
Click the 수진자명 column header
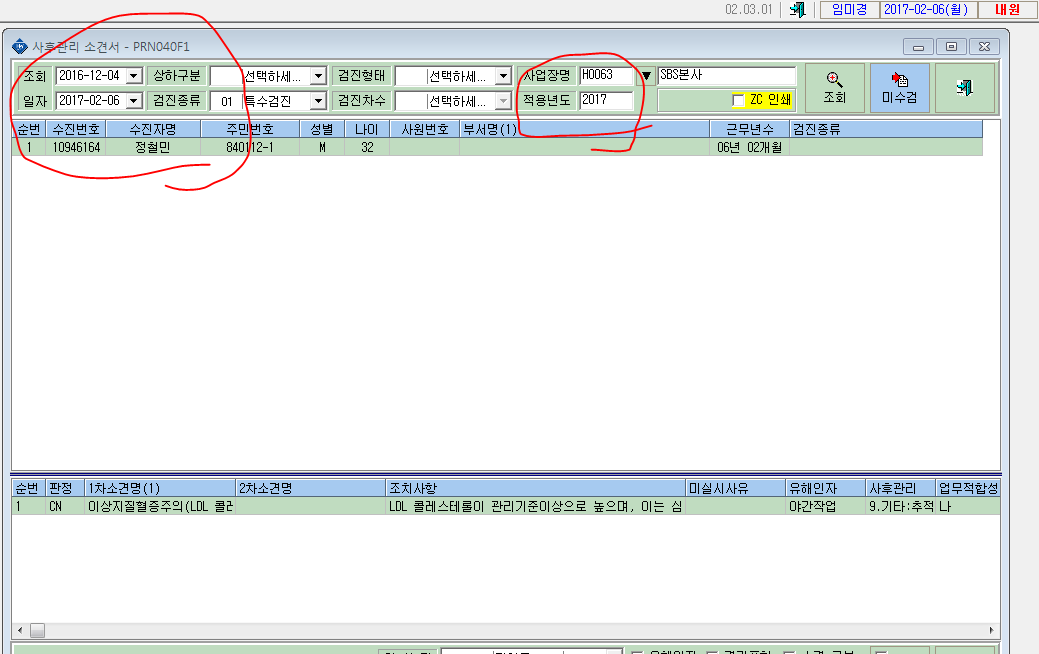(x=153, y=129)
